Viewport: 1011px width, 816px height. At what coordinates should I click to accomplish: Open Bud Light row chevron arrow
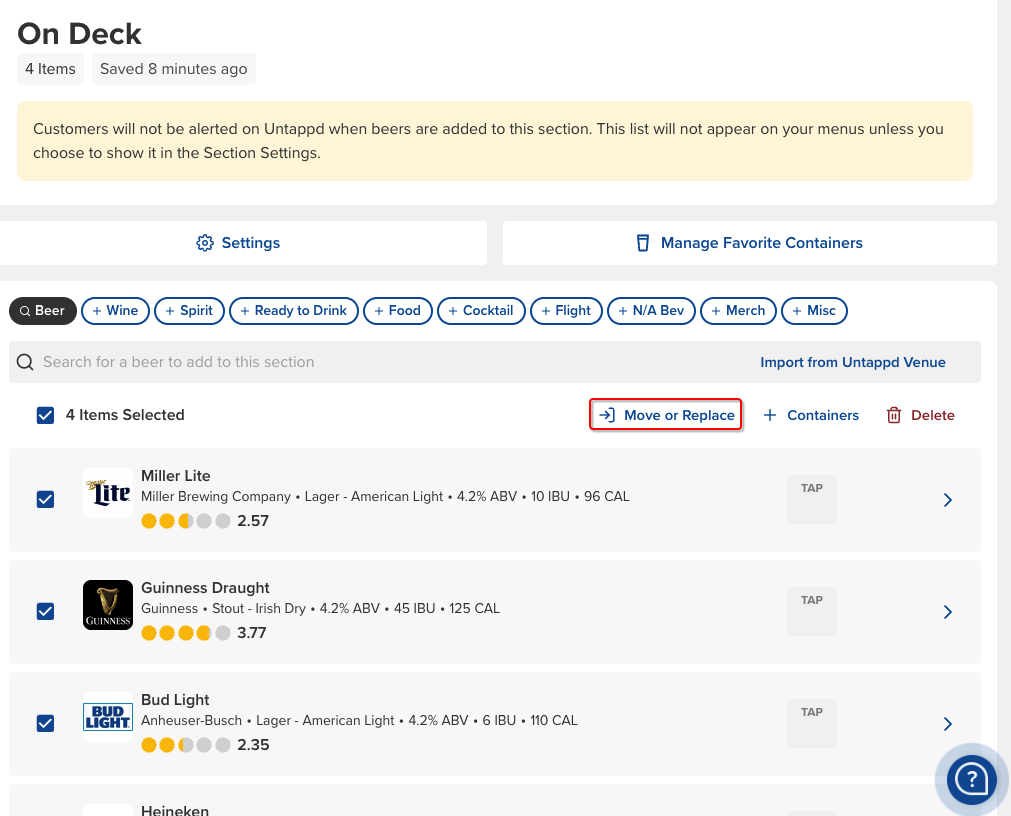coord(948,724)
